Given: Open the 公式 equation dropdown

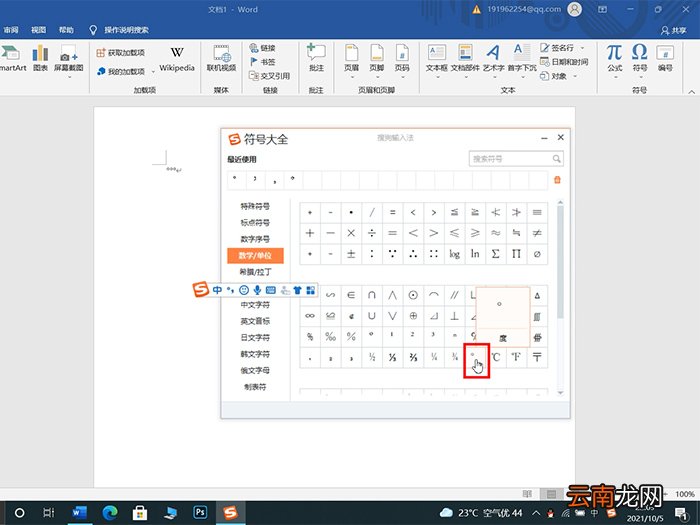Looking at the screenshot, I should [614, 60].
